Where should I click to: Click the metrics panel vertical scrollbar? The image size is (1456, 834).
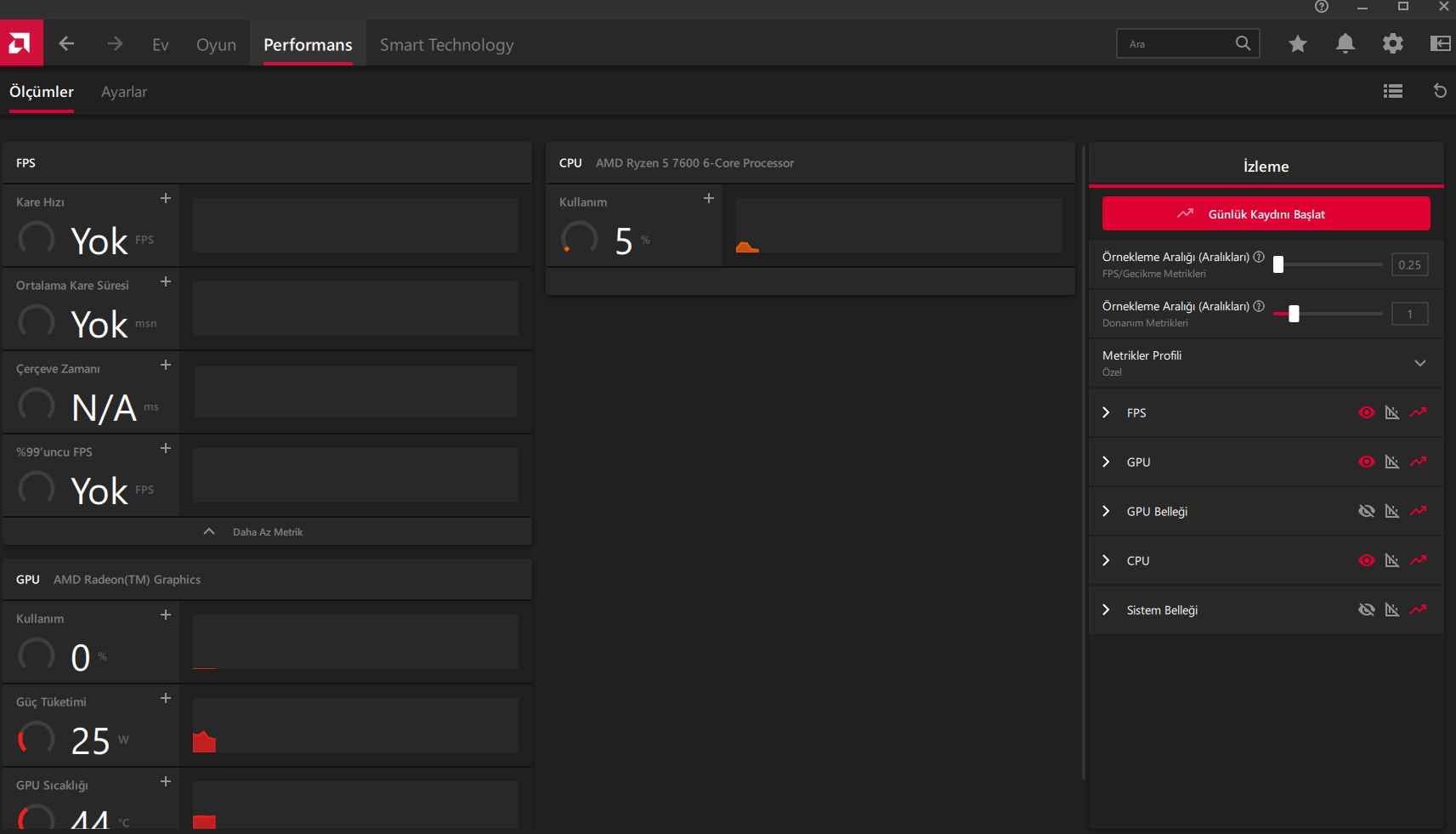tap(1083, 463)
